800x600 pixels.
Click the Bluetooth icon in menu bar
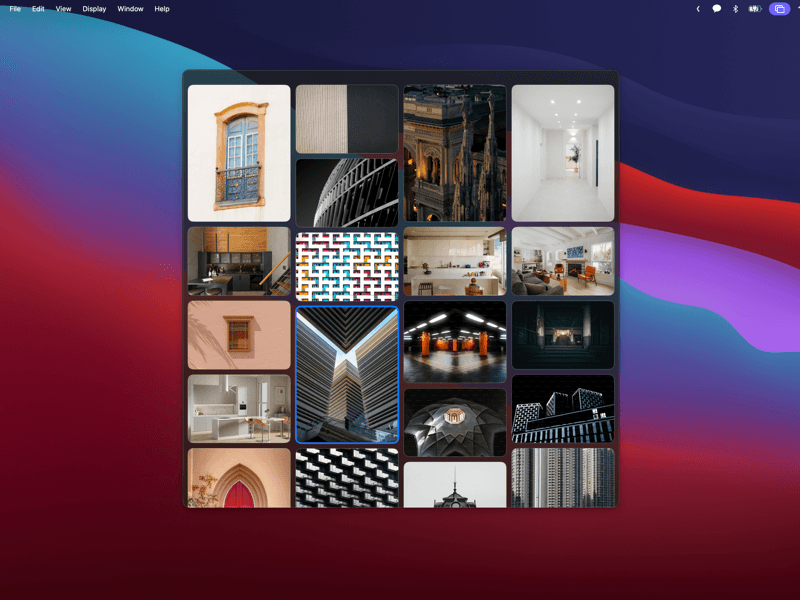[x=735, y=8]
